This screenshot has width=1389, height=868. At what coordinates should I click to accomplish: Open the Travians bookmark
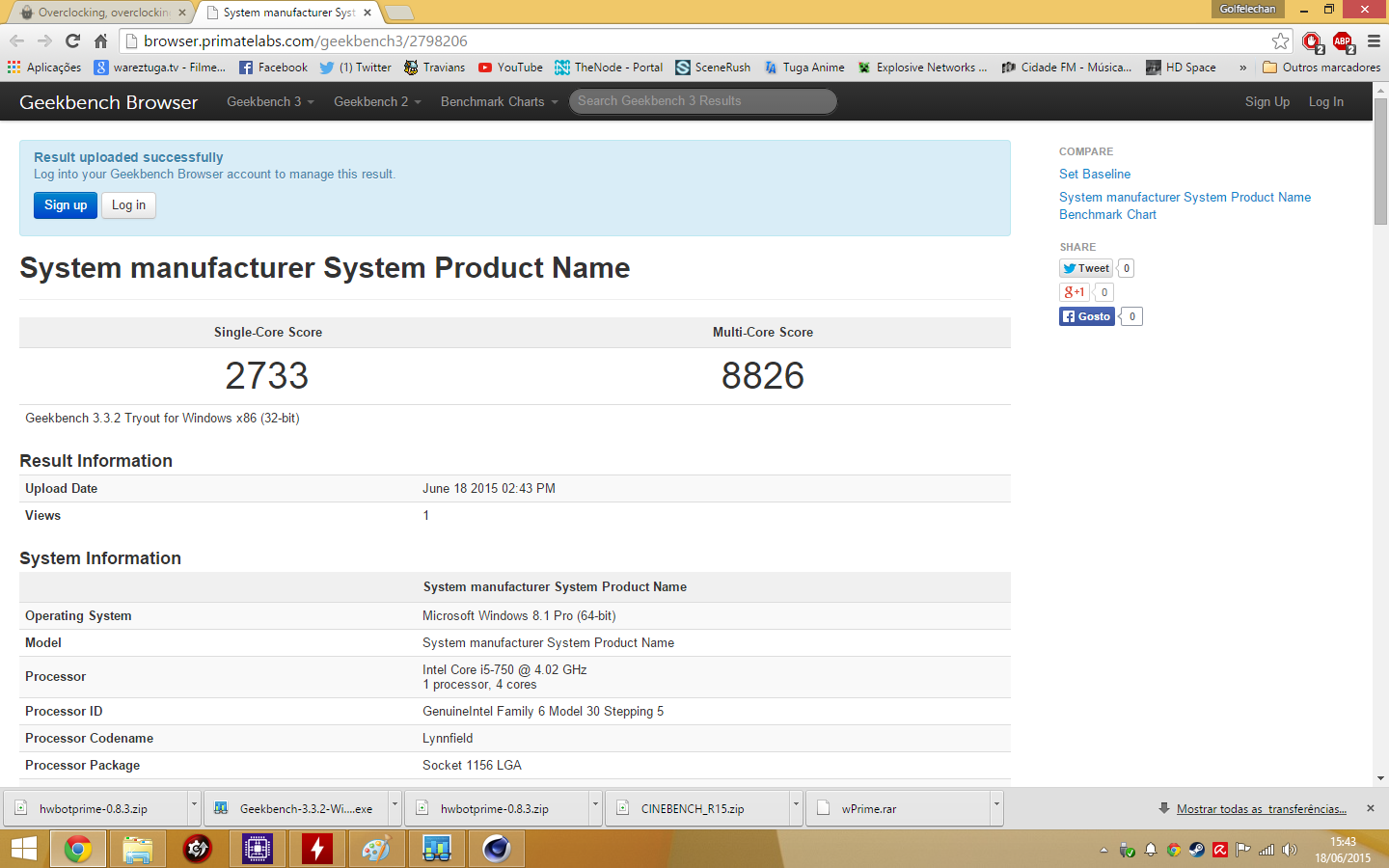[434, 68]
